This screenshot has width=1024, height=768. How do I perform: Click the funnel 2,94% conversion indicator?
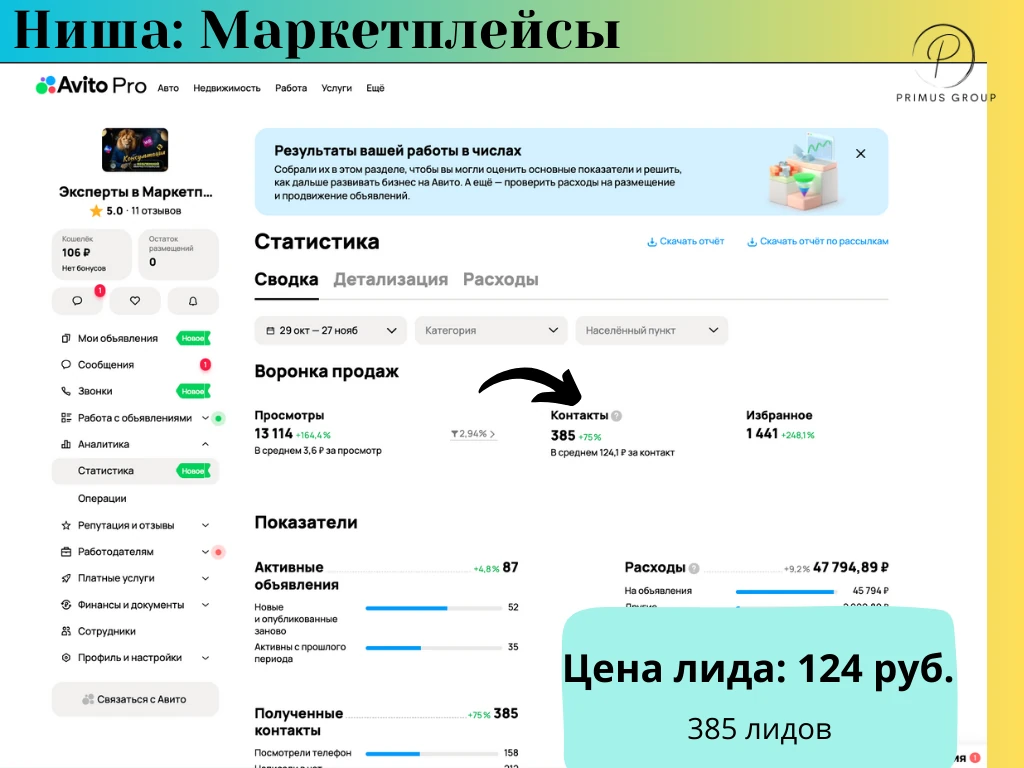(x=473, y=434)
